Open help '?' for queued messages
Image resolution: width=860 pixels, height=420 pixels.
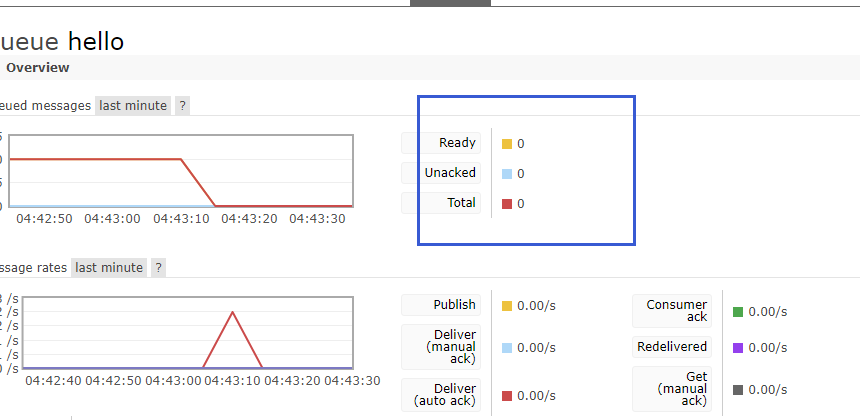click(x=183, y=105)
